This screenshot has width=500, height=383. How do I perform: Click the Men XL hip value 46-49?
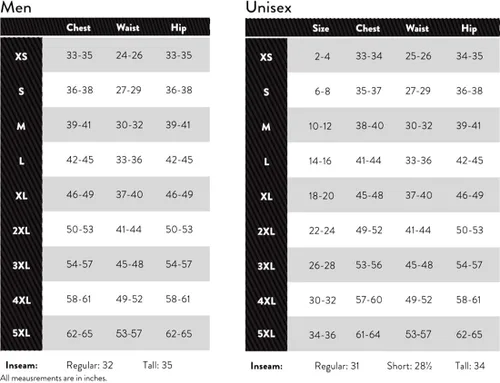click(179, 194)
